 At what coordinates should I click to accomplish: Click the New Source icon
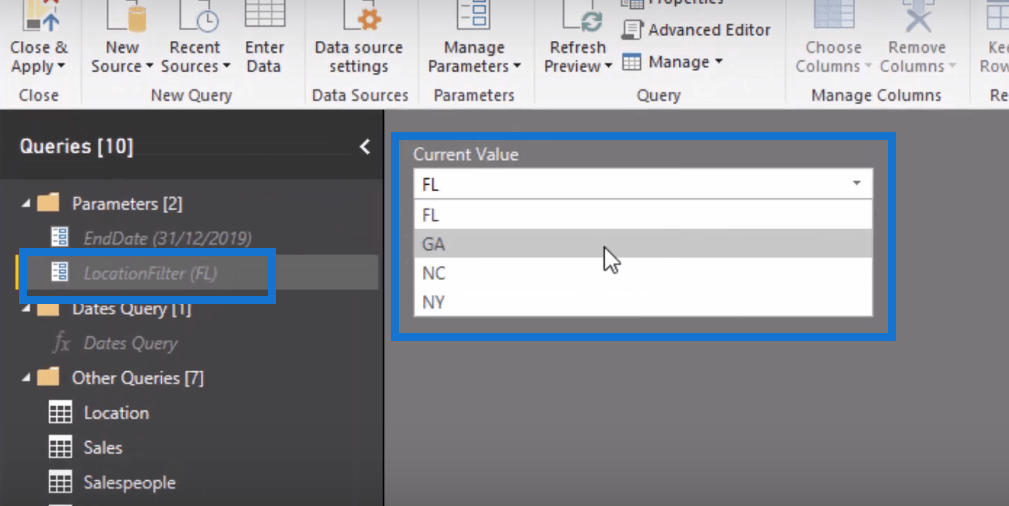coord(126,15)
